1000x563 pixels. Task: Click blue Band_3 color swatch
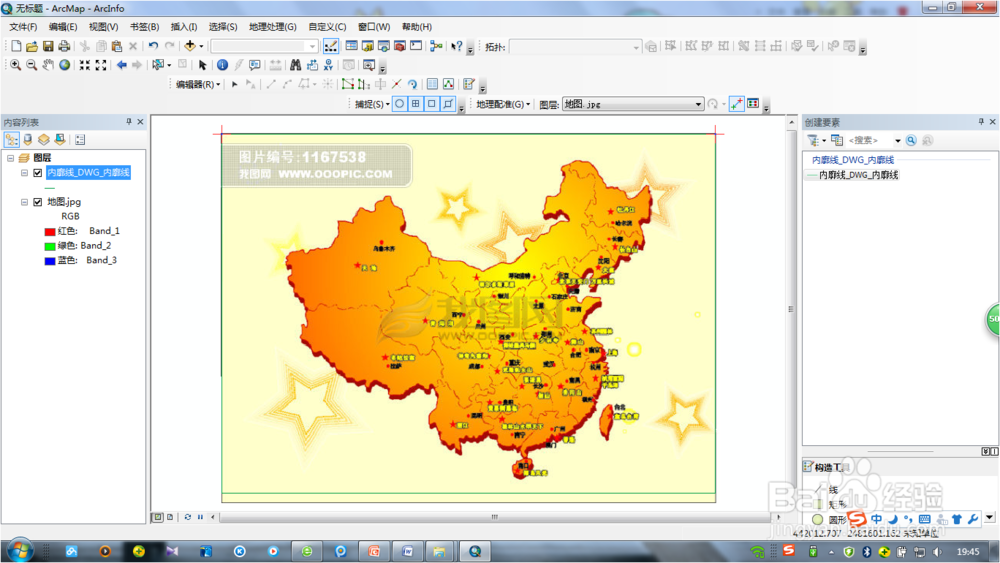(50, 261)
